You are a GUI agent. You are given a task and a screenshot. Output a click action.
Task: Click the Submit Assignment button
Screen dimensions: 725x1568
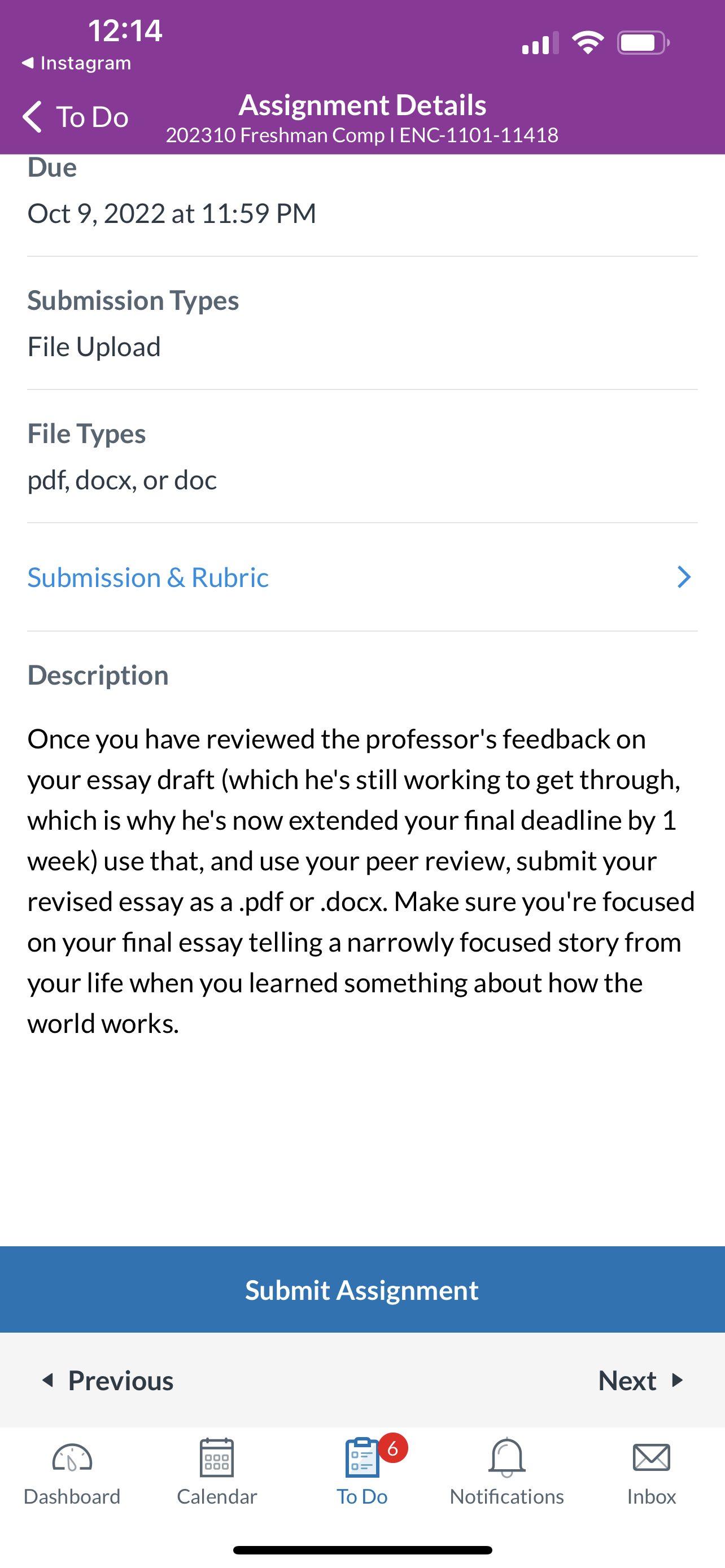pyautogui.click(x=362, y=1289)
